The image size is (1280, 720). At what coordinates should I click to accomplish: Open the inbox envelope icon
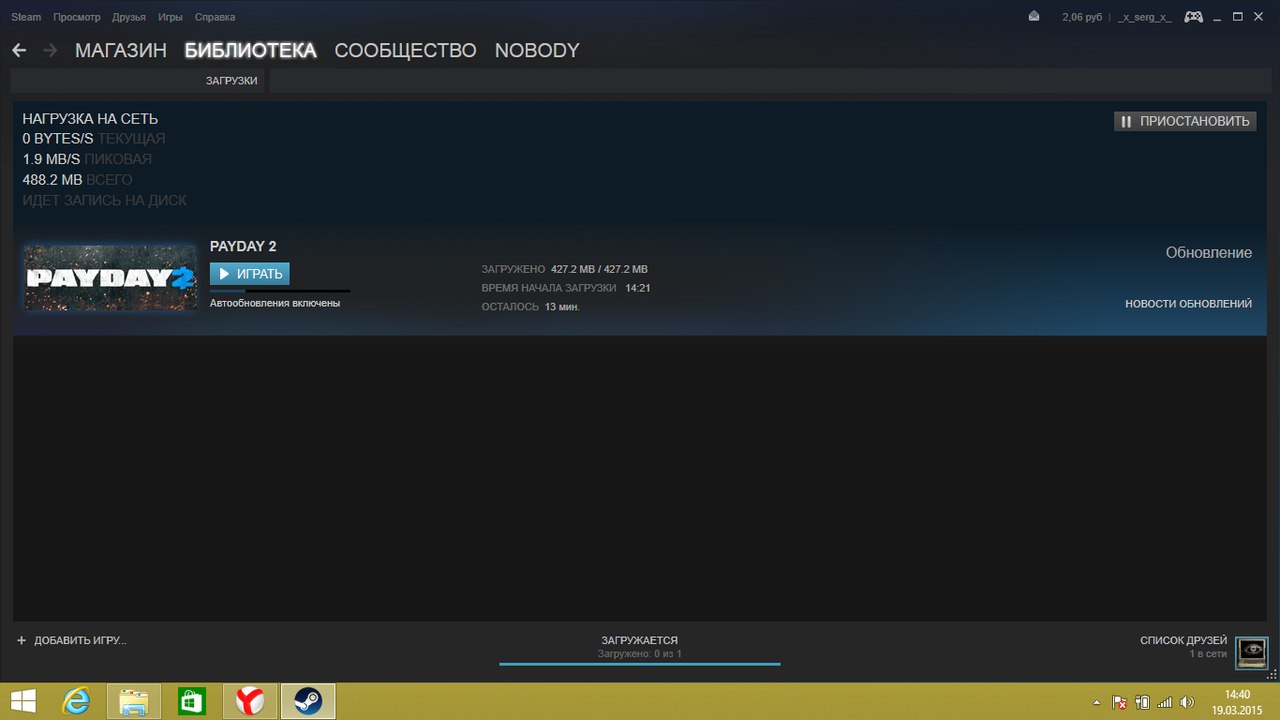tap(1034, 17)
